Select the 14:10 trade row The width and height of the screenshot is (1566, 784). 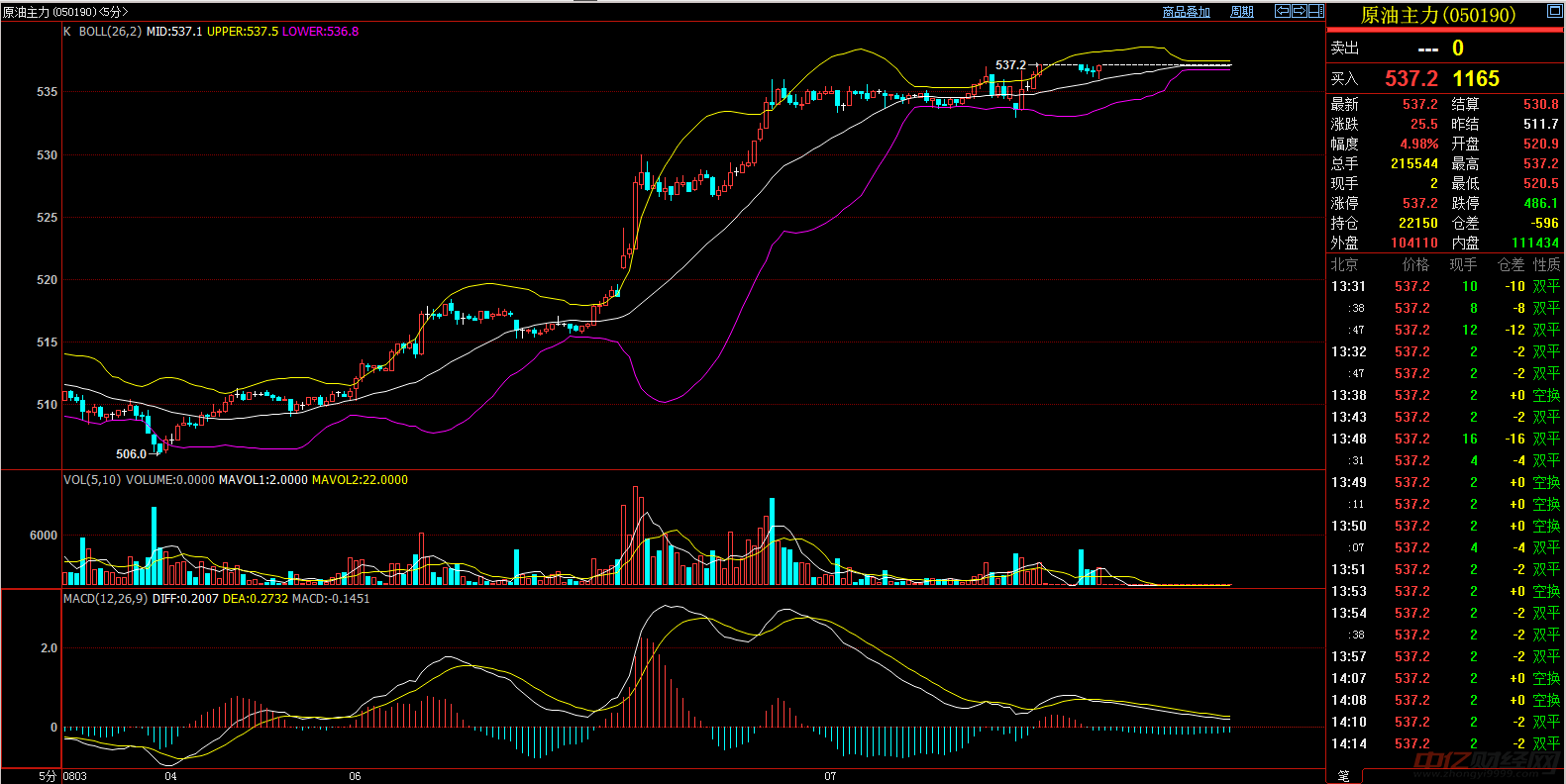click(1445, 722)
